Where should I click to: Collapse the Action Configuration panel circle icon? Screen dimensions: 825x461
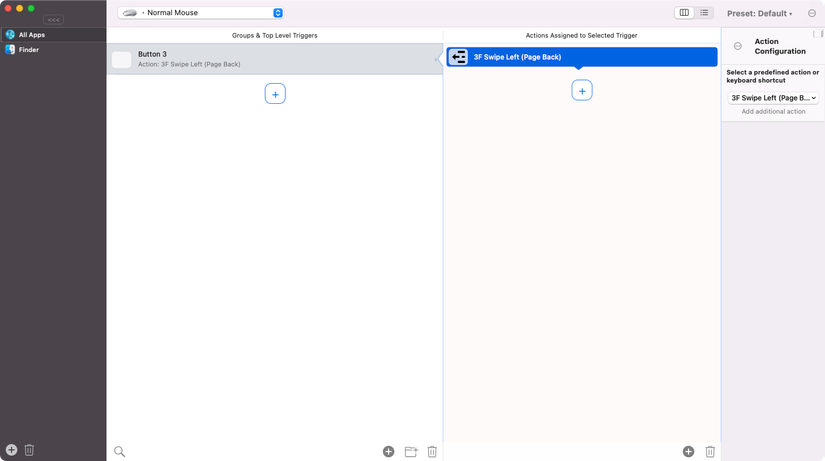[x=738, y=46]
